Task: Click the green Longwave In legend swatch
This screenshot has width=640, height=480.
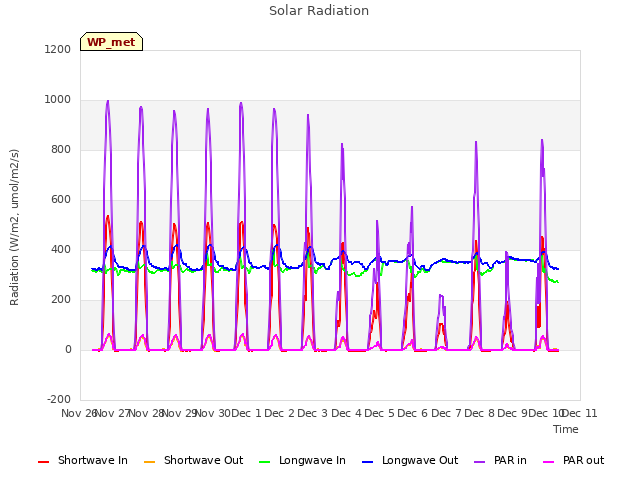Action: coord(264,462)
